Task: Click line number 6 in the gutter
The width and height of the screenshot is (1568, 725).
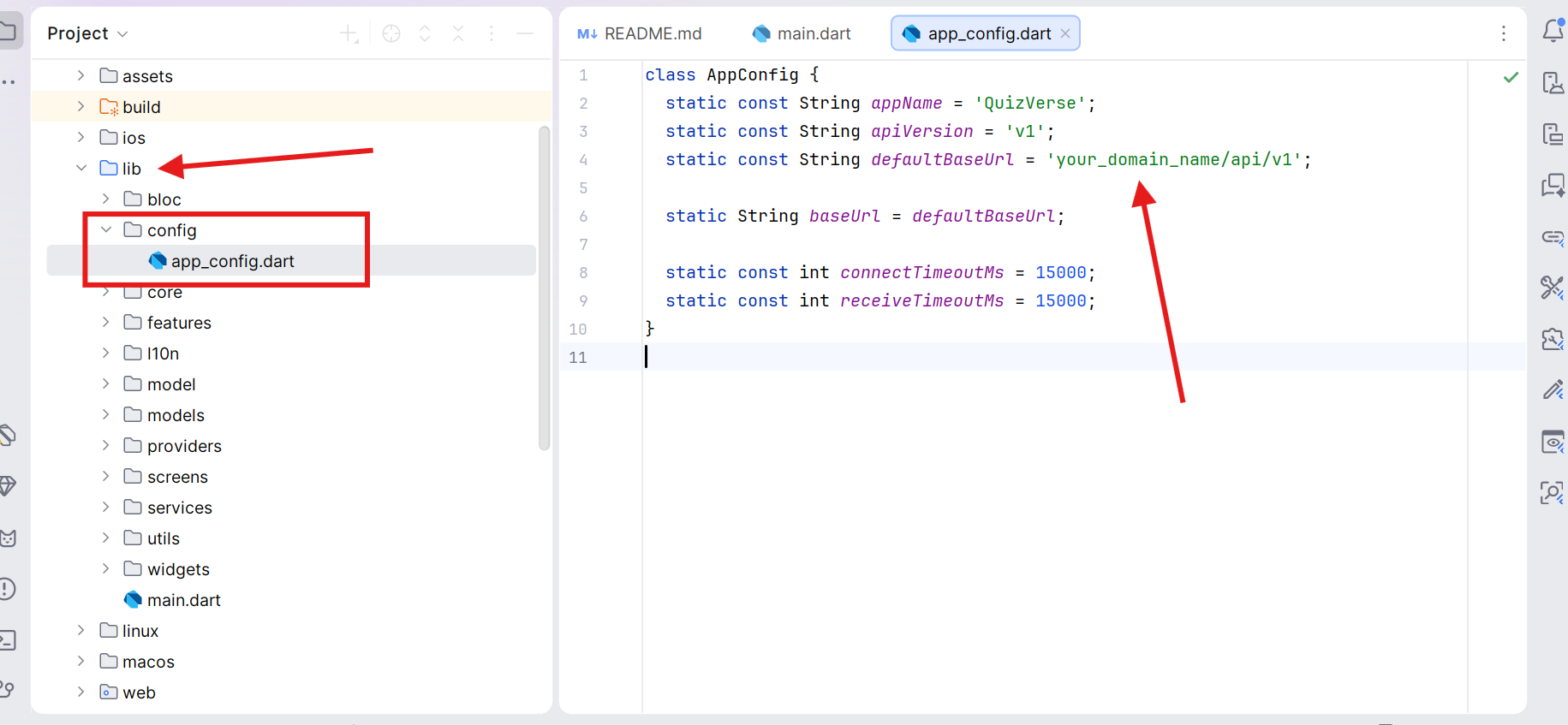Action: 583,216
